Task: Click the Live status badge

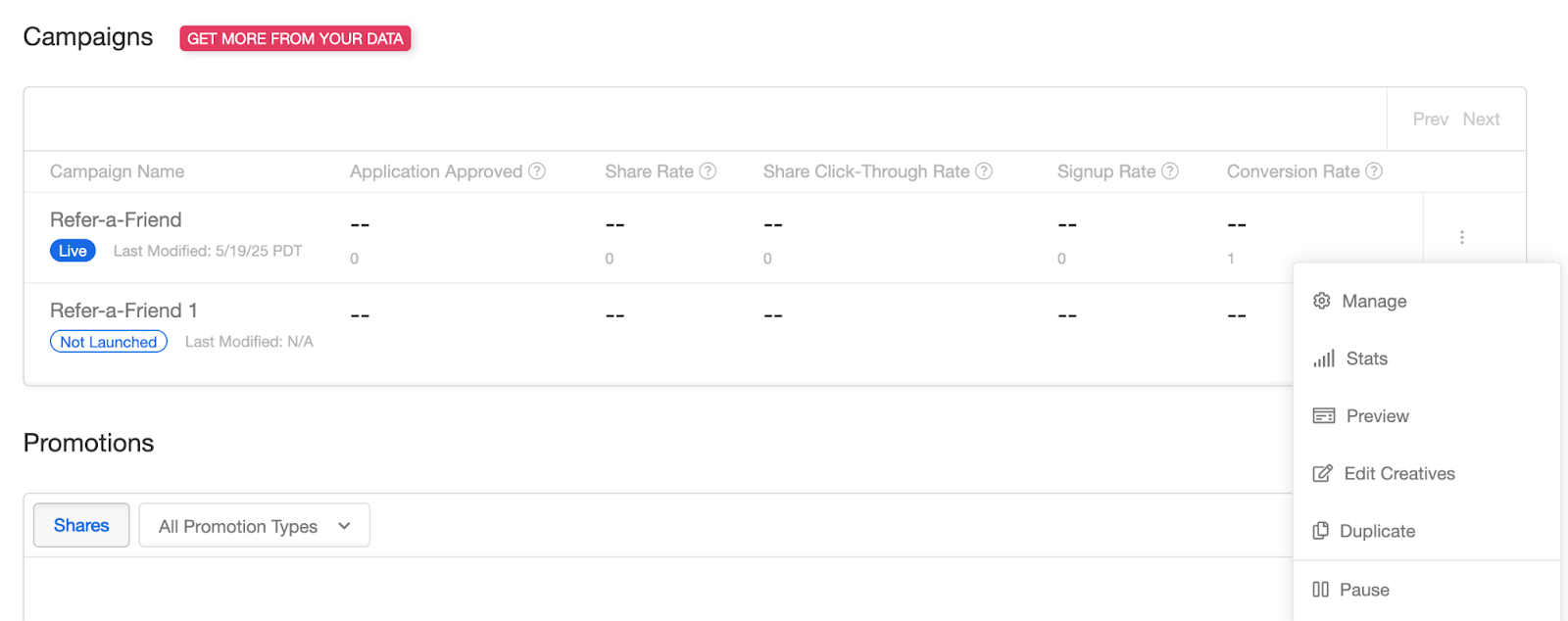Action: coord(73,251)
